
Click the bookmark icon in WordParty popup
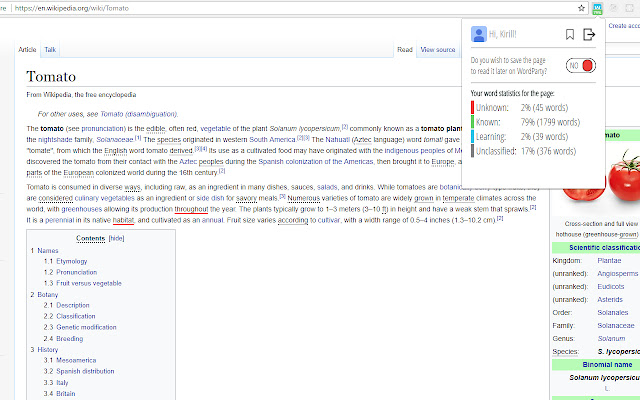pos(570,34)
